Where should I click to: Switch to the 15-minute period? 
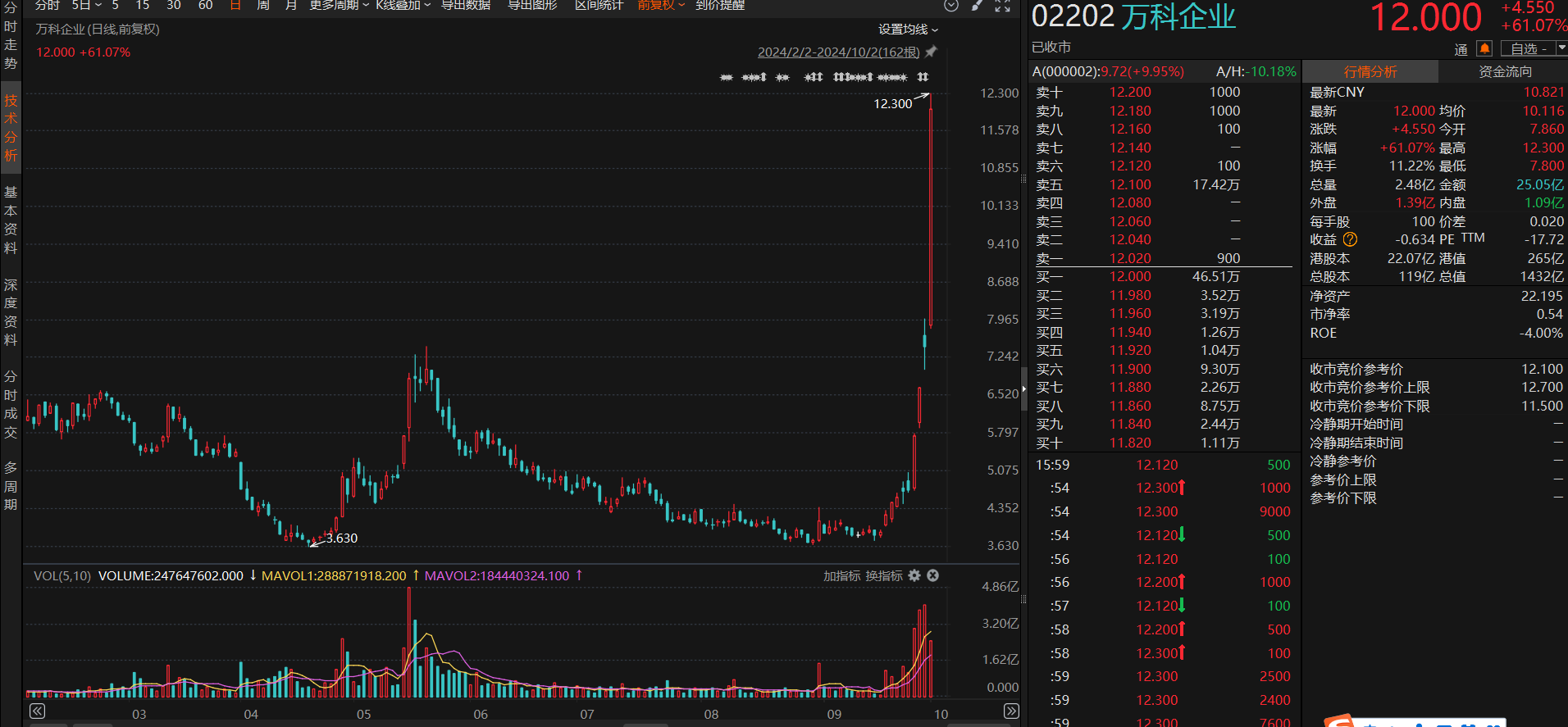[143, 6]
